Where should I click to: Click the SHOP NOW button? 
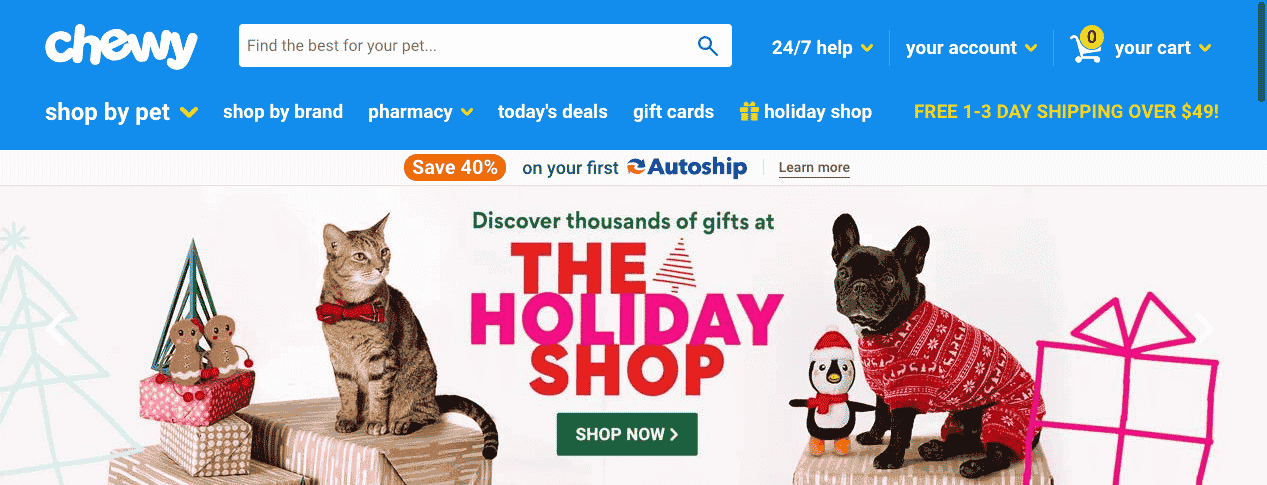pyautogui.click(x=627, y=434)
